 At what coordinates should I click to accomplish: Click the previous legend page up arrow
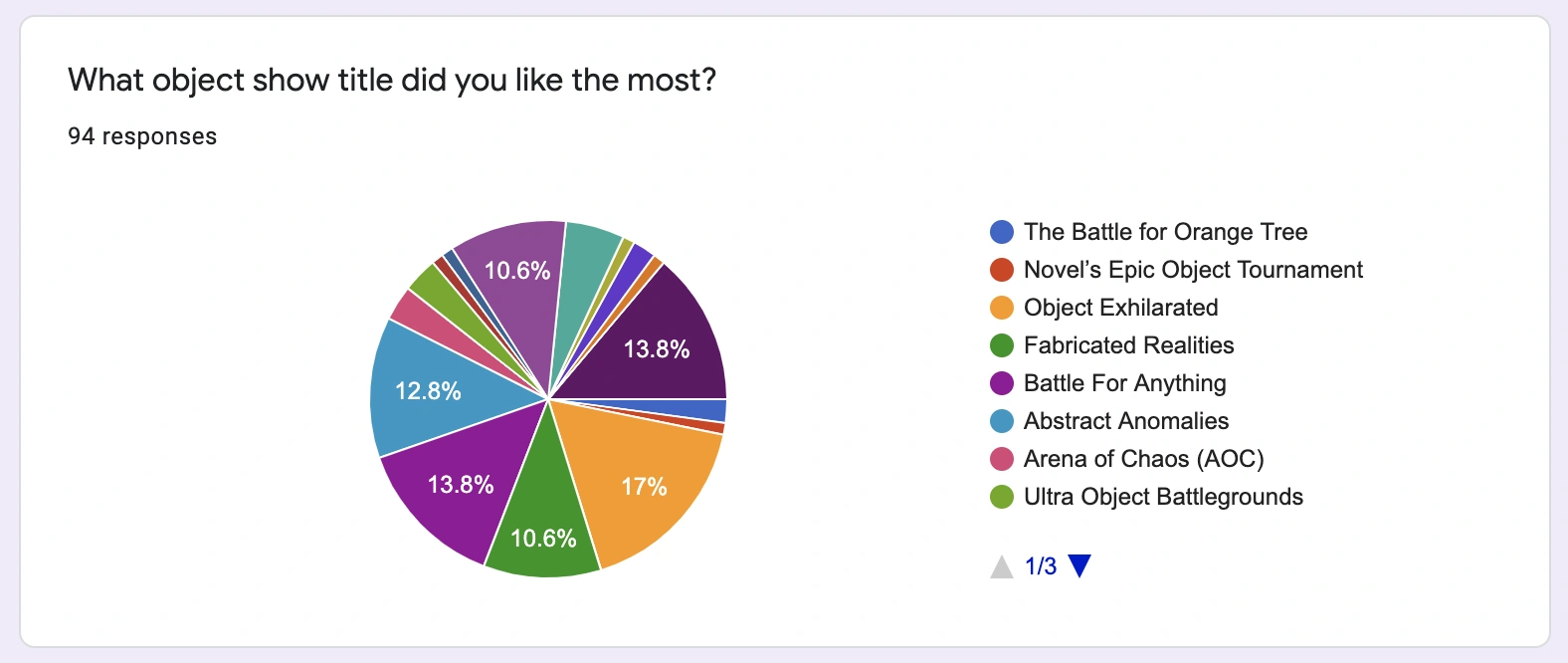(x=1002, y=567)
